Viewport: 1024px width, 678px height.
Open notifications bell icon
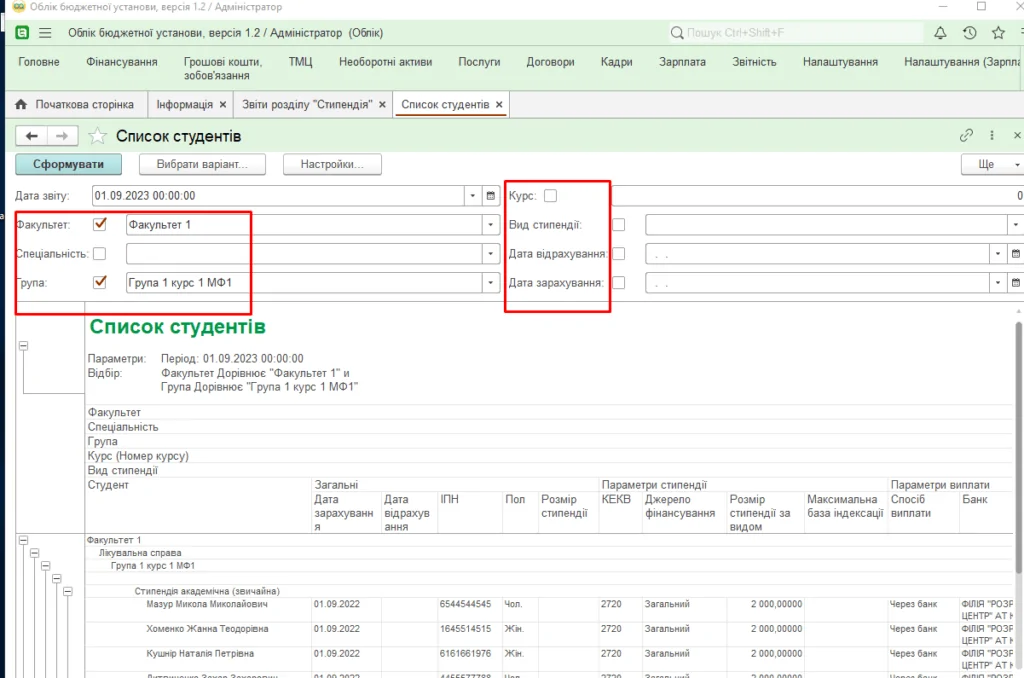(x=940, y=33)
